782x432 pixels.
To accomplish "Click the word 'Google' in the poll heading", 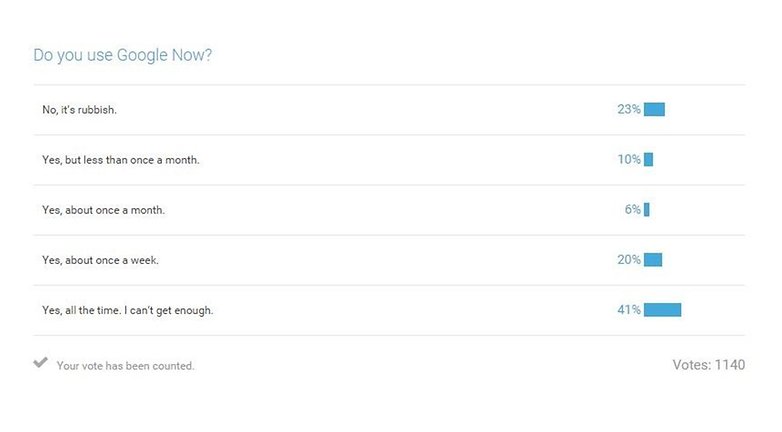I will point(142,55).
